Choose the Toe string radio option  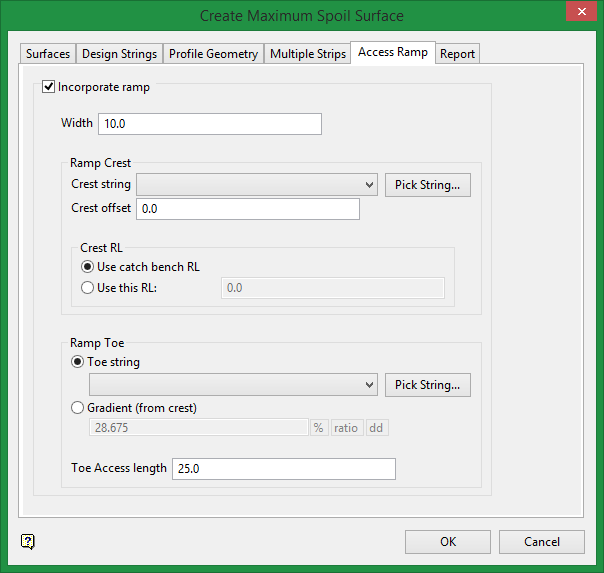click(79, 362)
